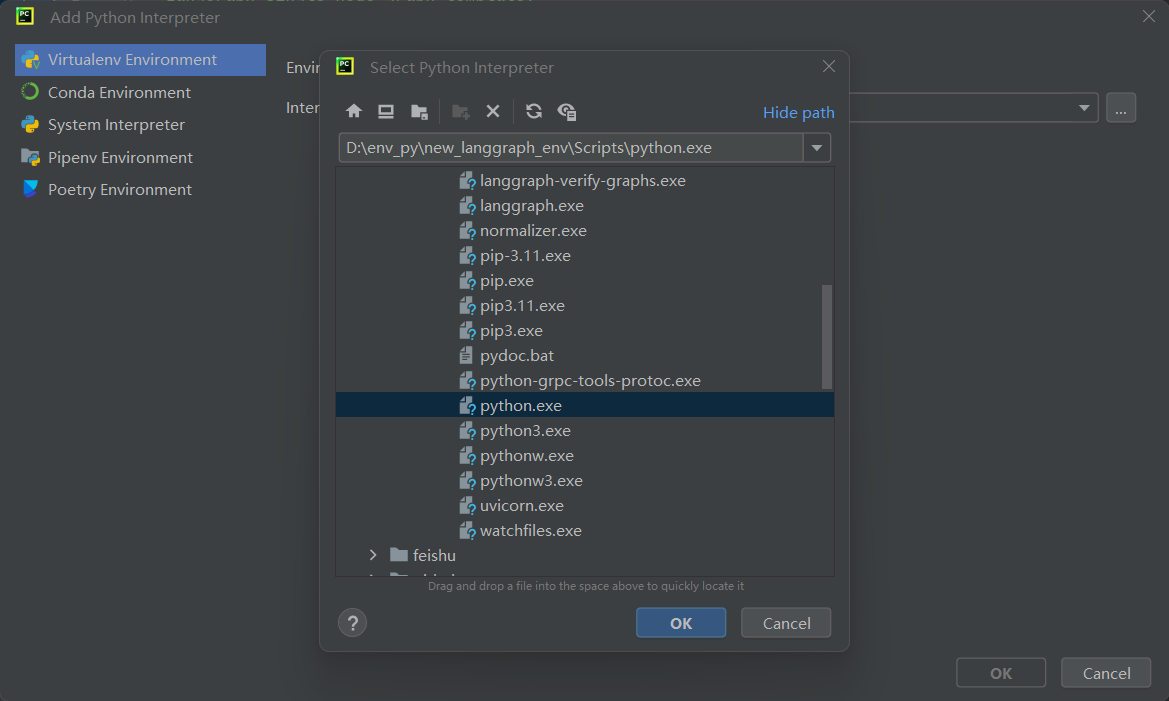Expand the feishu folder
Image resolution: width=1169 pixels, height=701 pixels.
coord(373,556)
